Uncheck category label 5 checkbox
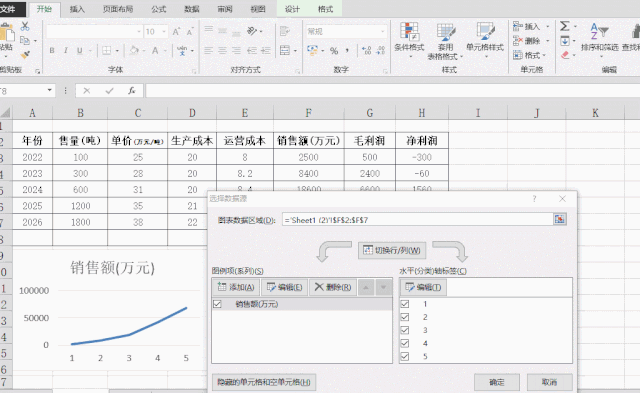 coord(404,356)
